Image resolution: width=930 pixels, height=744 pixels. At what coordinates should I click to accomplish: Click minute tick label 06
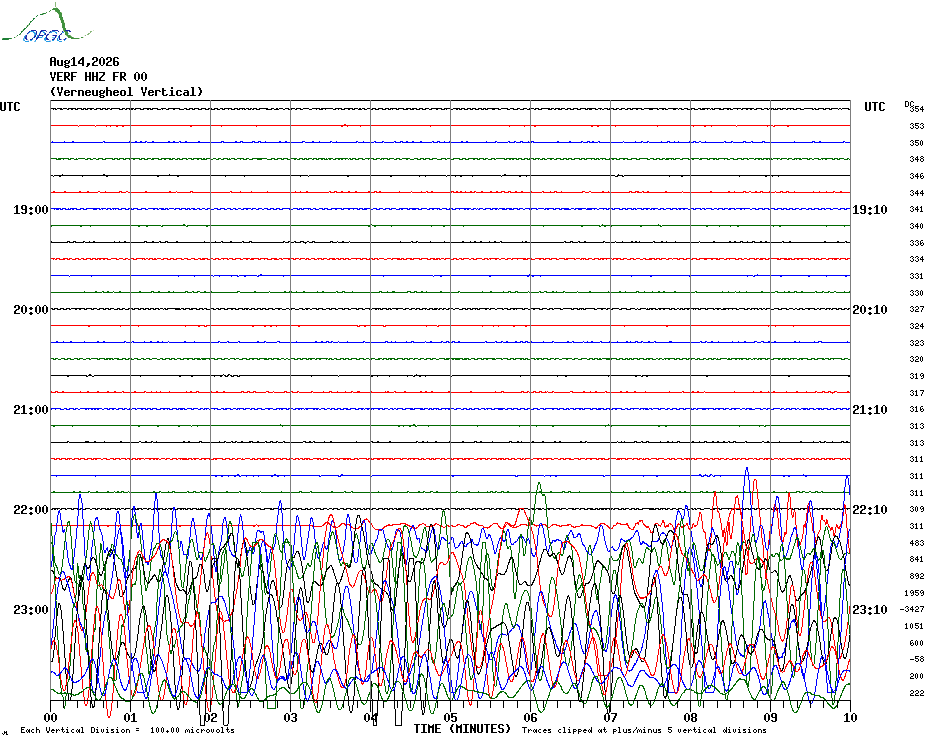pyautogui.click(x=530, y=718)
